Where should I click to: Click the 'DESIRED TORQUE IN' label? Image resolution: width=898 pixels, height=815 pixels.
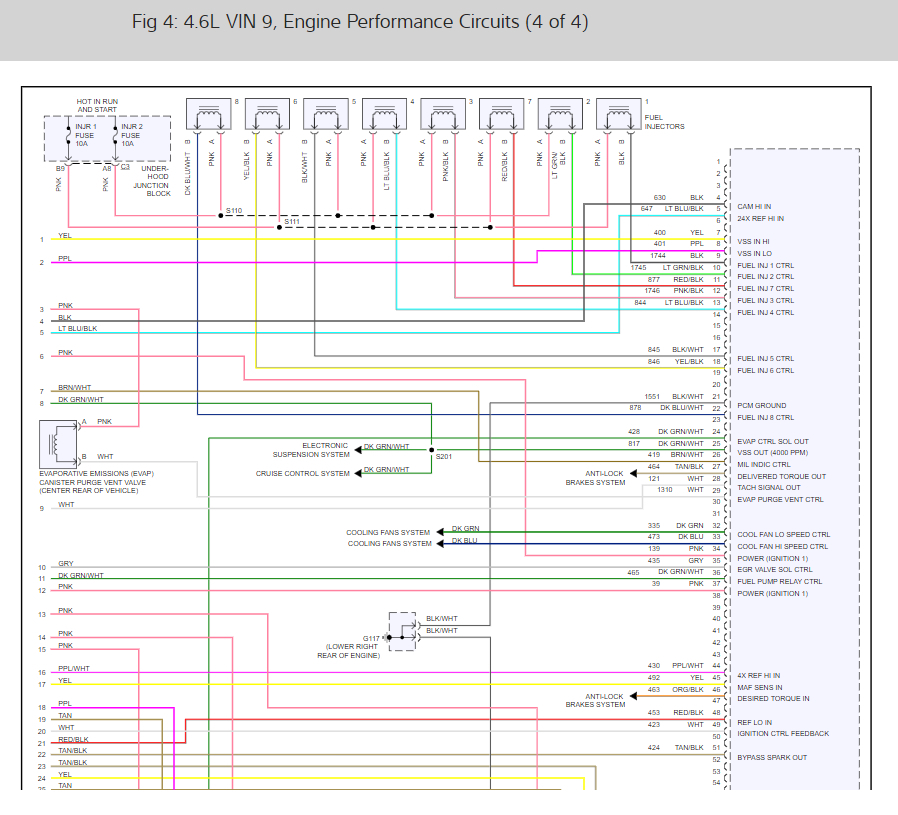(x=773, y=699)
